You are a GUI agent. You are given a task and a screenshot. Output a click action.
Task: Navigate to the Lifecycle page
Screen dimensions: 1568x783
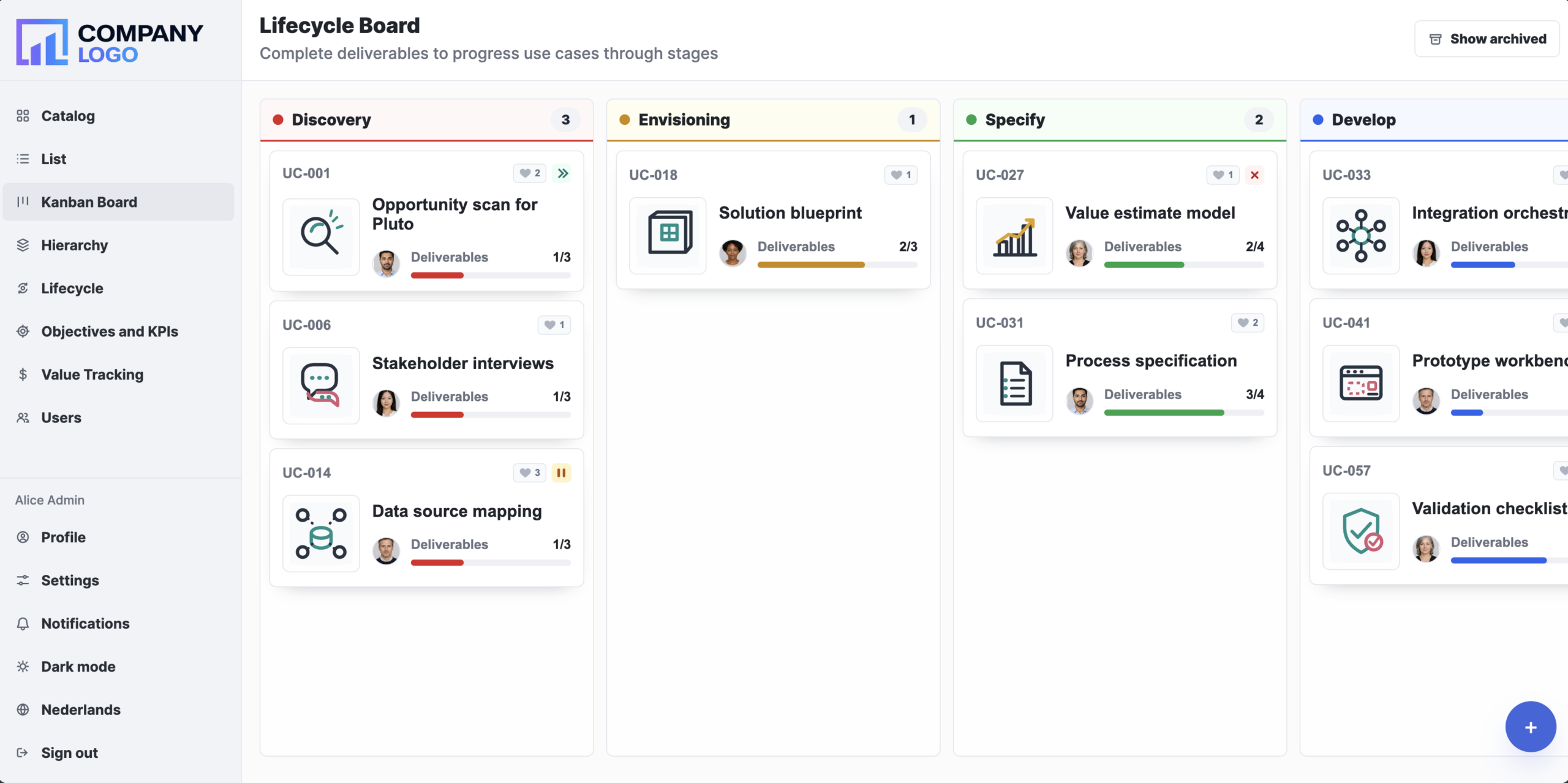click(x=118, y=288)
